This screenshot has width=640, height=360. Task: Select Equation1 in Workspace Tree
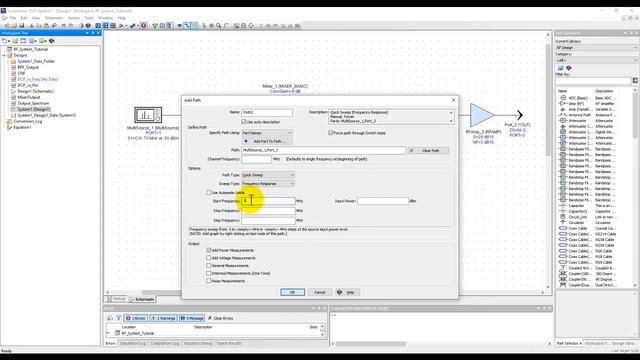tap(22, 127)
